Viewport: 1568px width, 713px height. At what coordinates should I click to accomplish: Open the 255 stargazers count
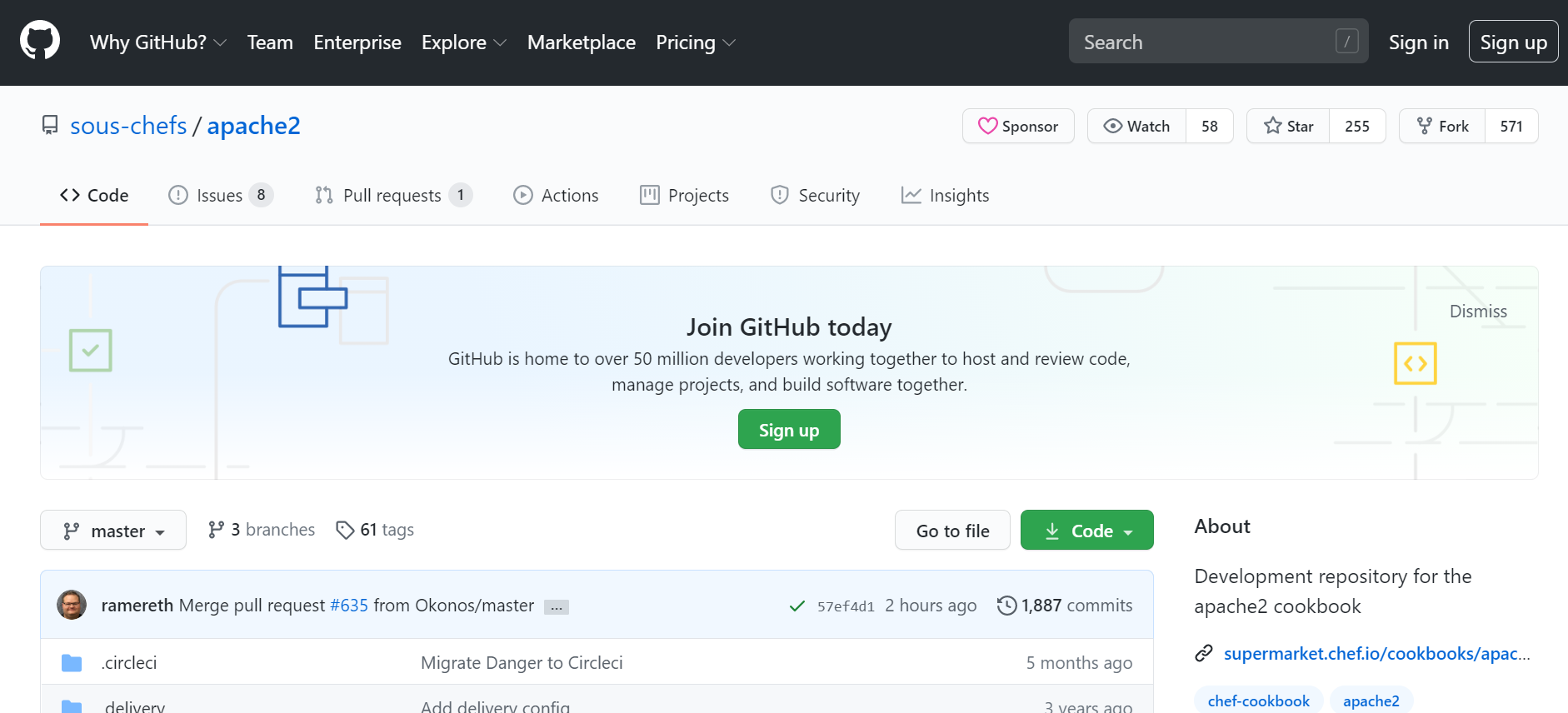point(1357,126)
